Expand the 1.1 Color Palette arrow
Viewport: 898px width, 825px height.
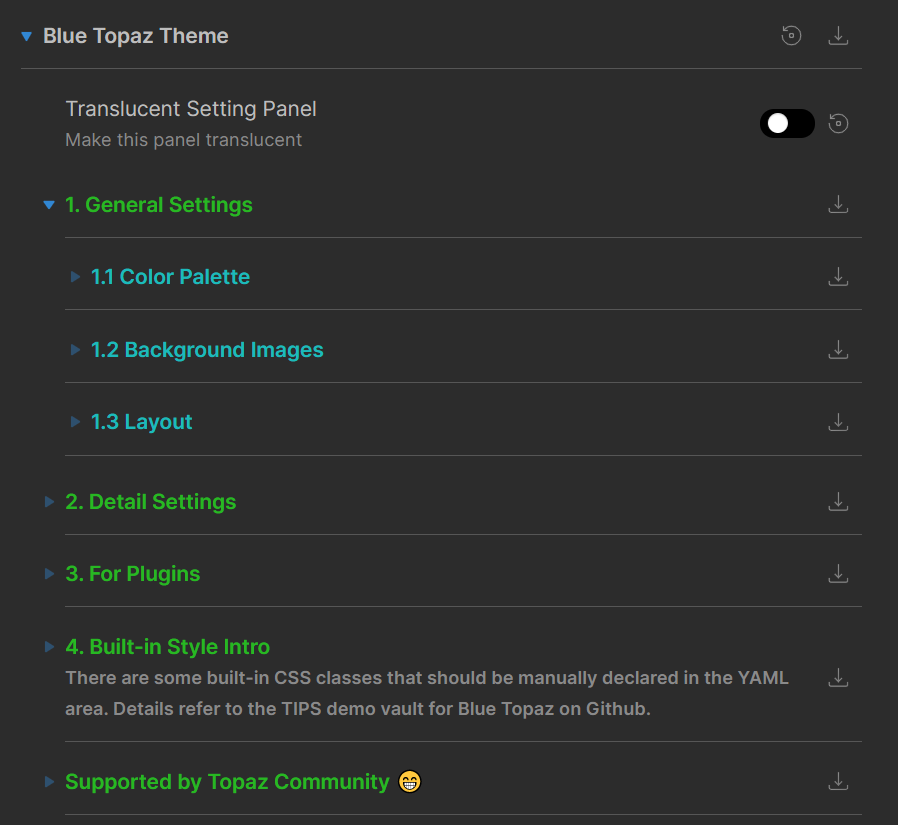point(75,277)
